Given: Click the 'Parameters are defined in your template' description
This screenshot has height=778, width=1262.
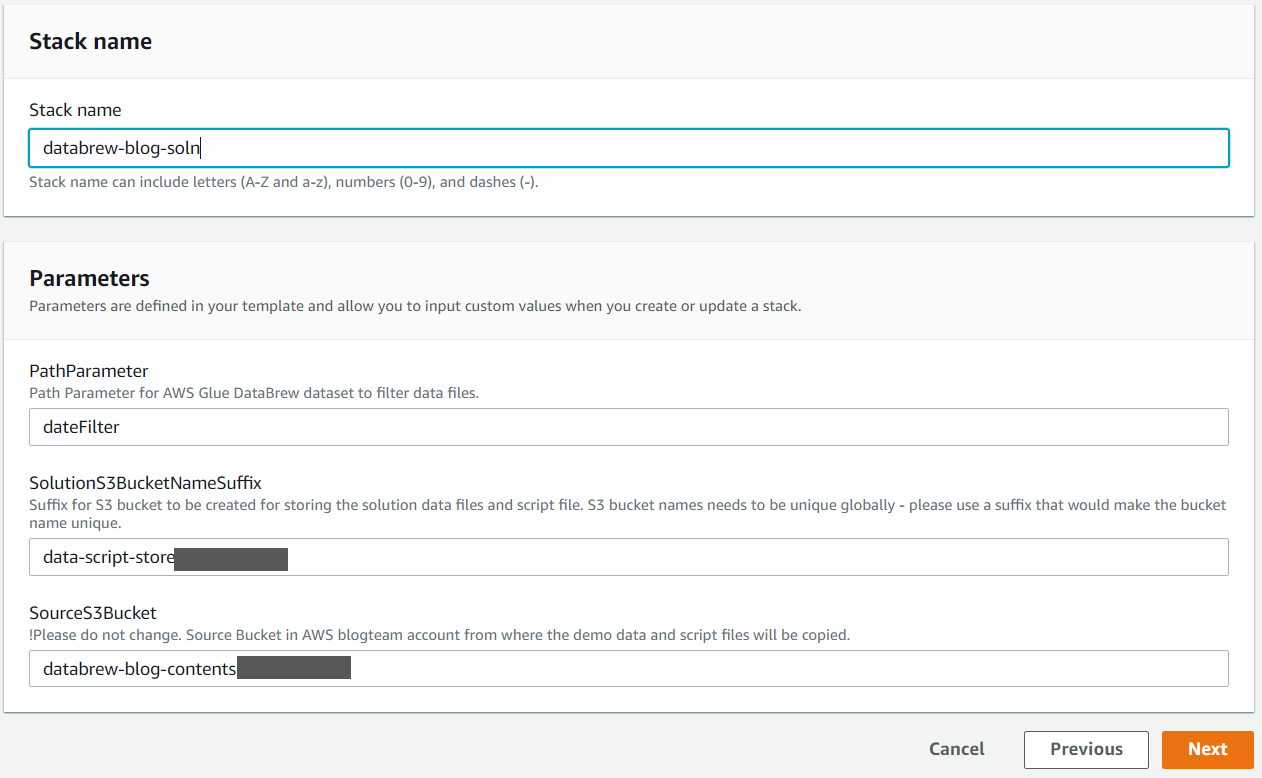Looking at the screenshot, I should click(415, 306).
